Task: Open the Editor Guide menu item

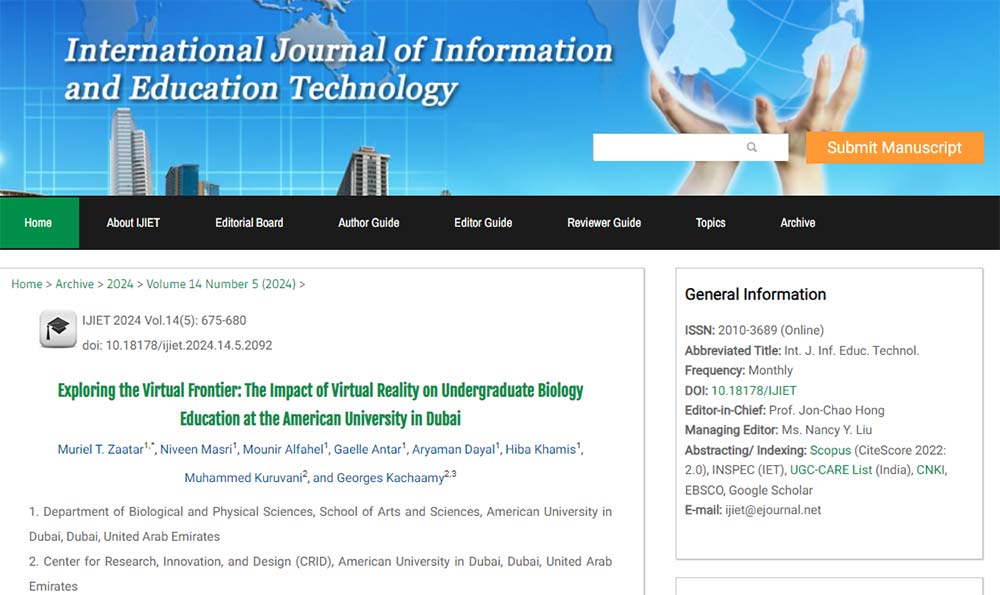Action: coord(483,223)
